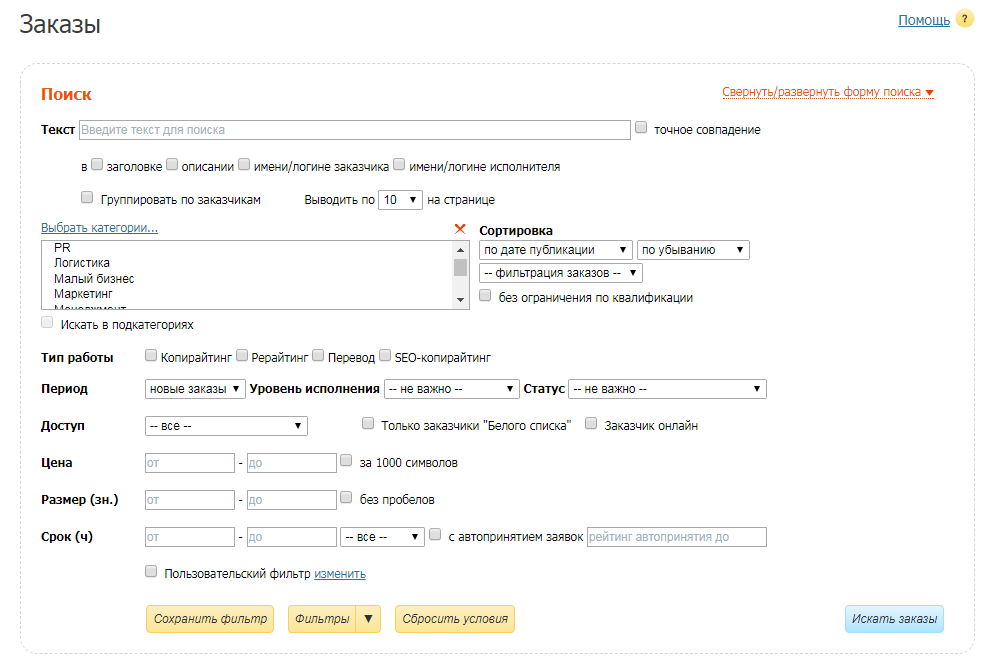The image size is (993, 668).
Task: Click the Искать заказы button
Action: (894, 619)
